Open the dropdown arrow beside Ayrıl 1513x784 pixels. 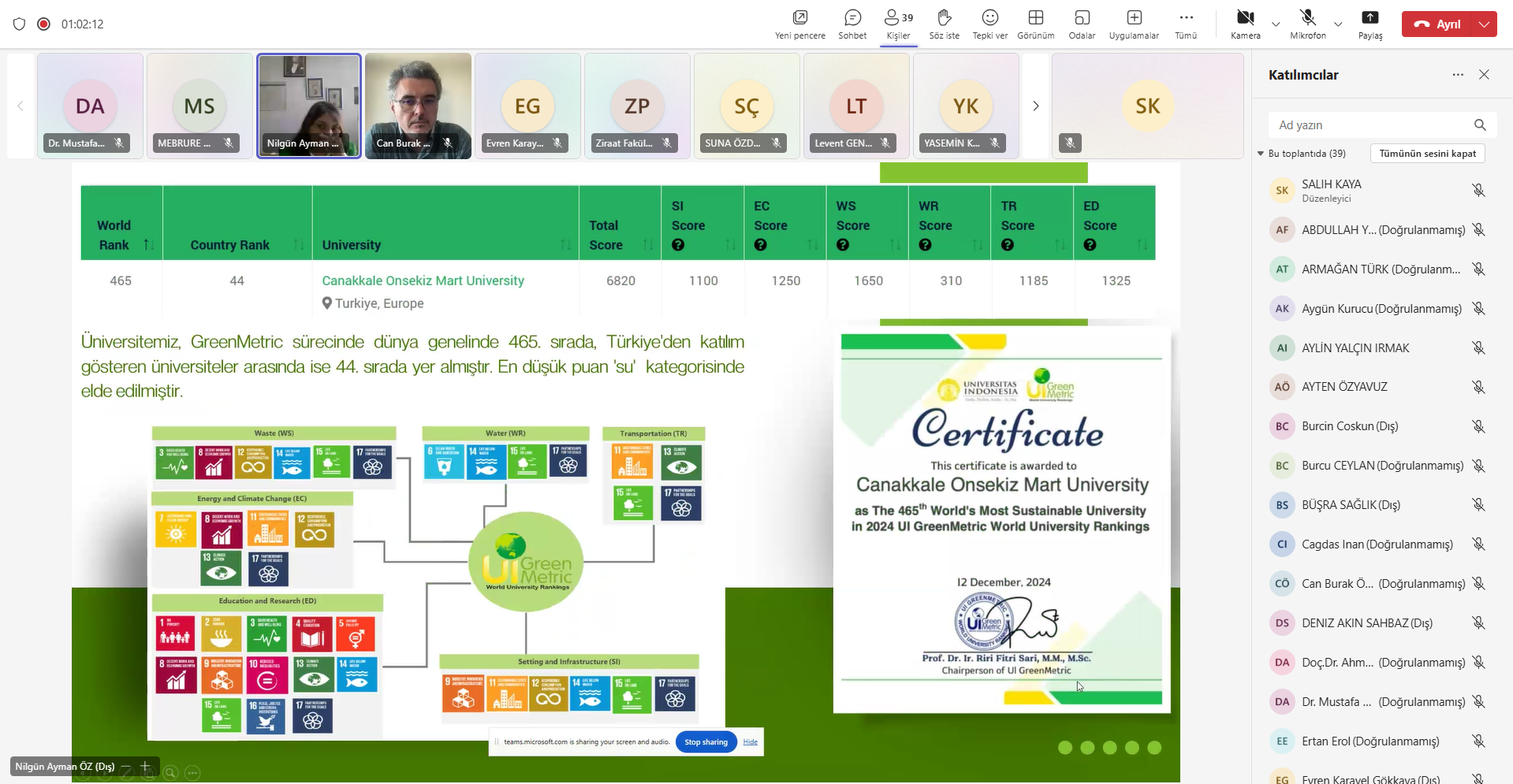[1484, 24]
